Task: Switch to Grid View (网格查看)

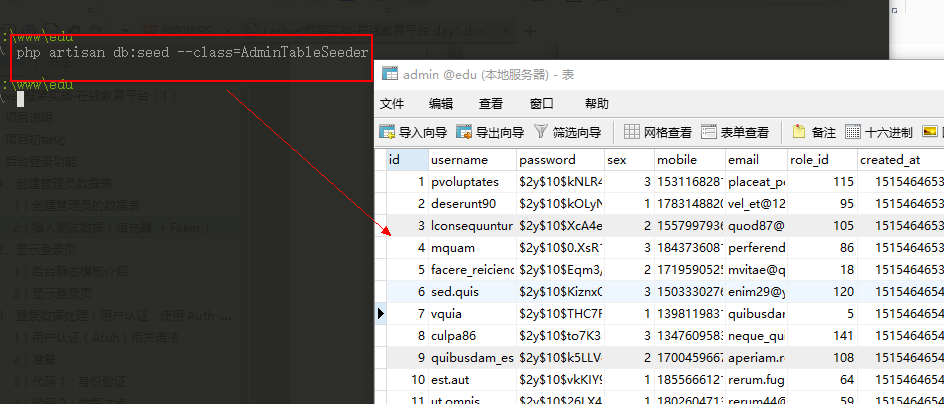Action: click(632, 132)
